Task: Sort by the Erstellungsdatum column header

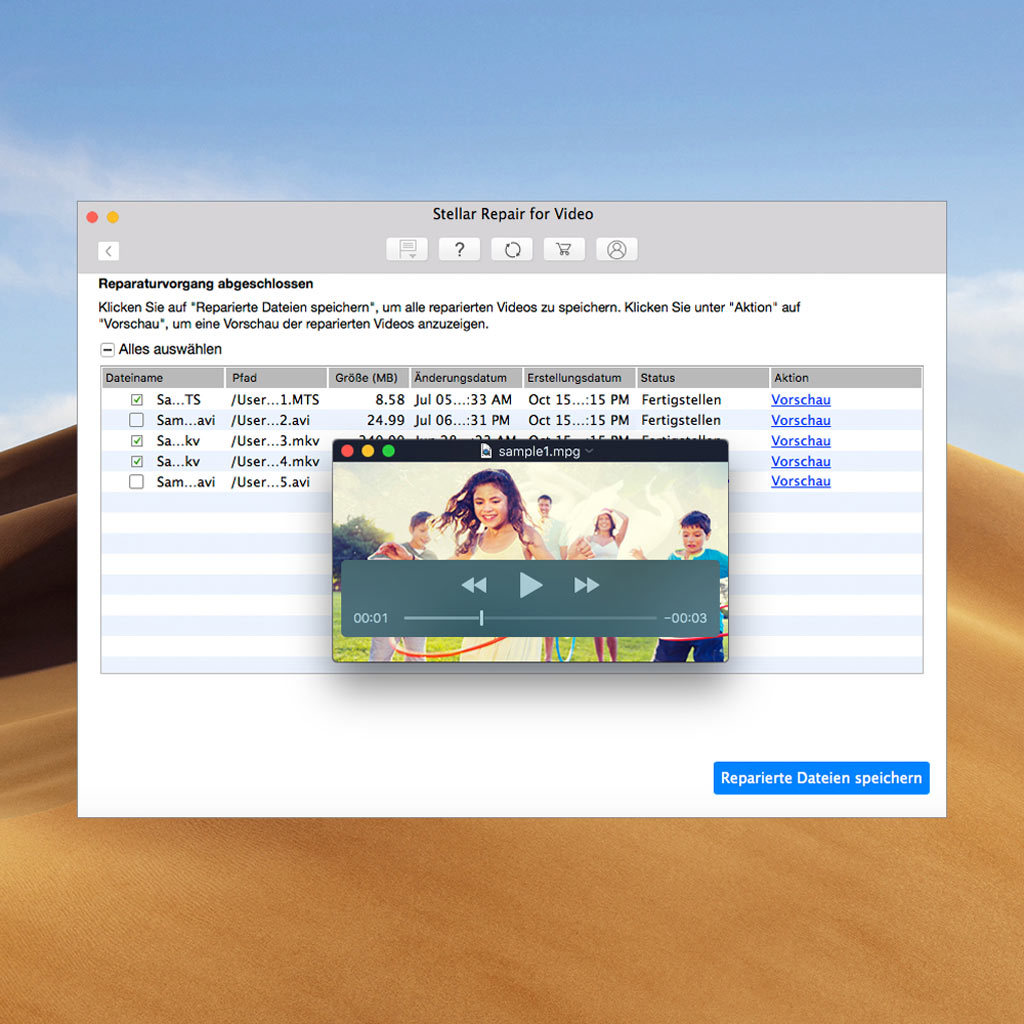Action: [579, 377]
